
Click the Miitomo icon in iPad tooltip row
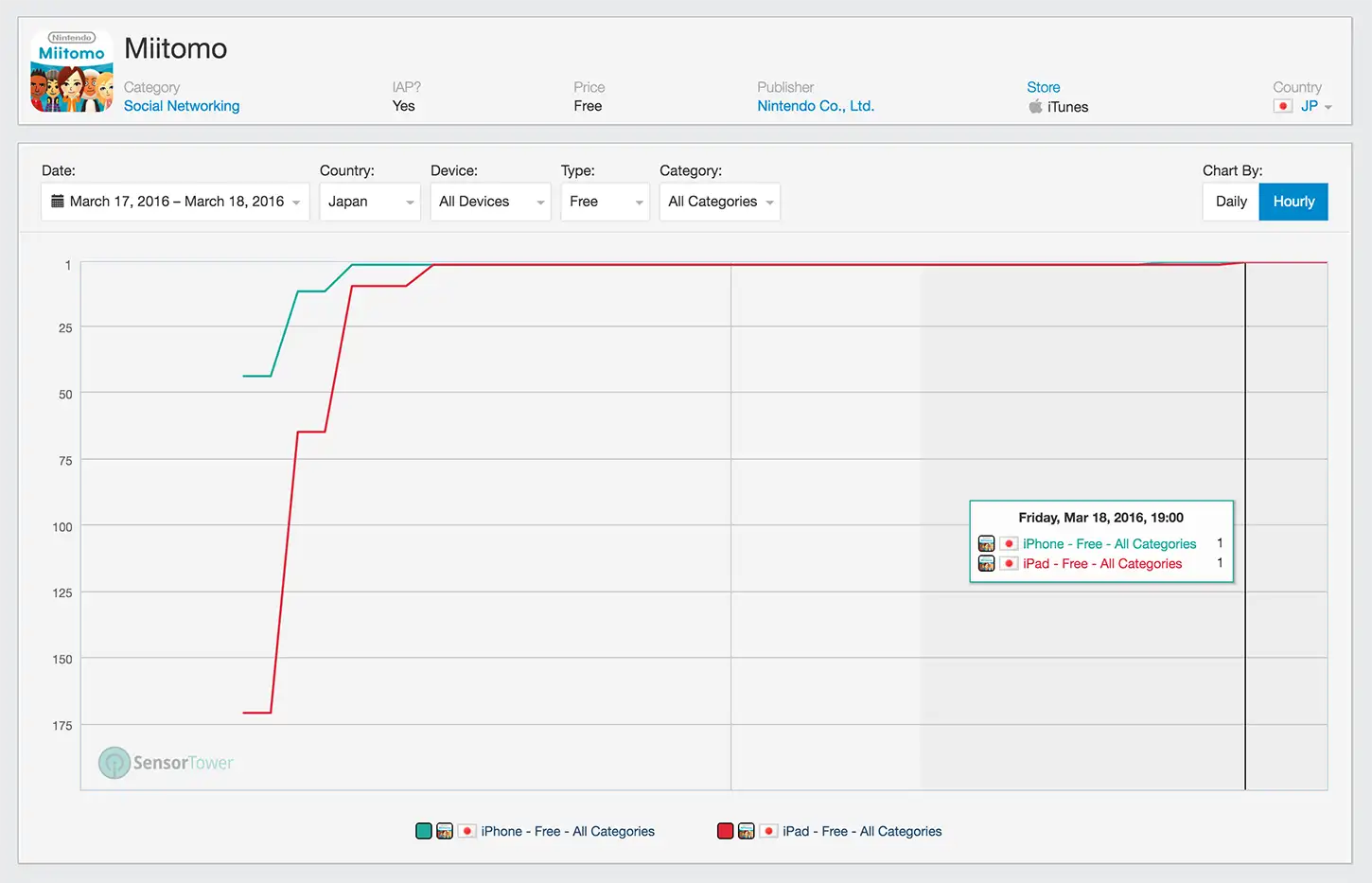(986, 563)
